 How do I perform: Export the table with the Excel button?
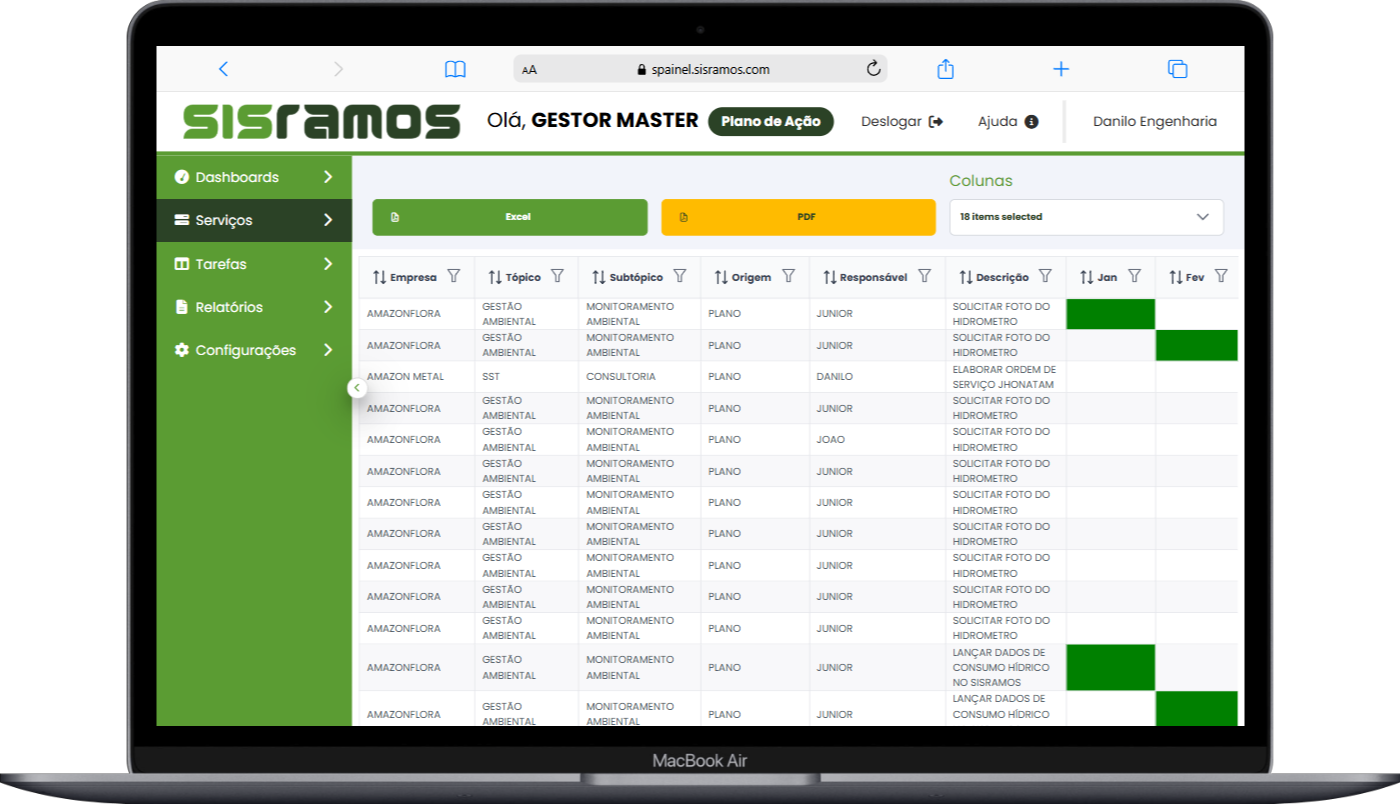[510, 217]
